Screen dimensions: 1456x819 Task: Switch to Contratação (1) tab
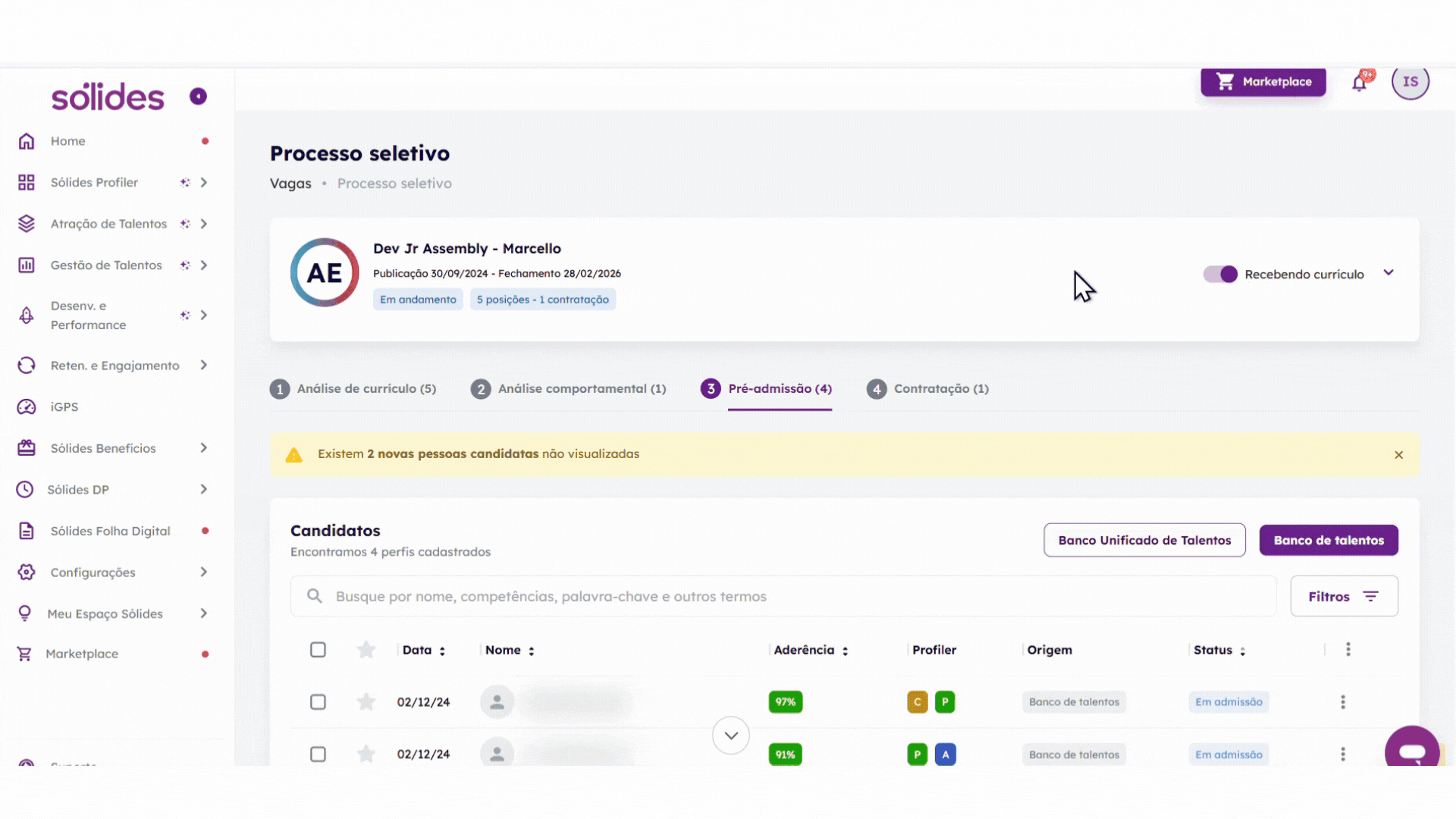[928, 389]
